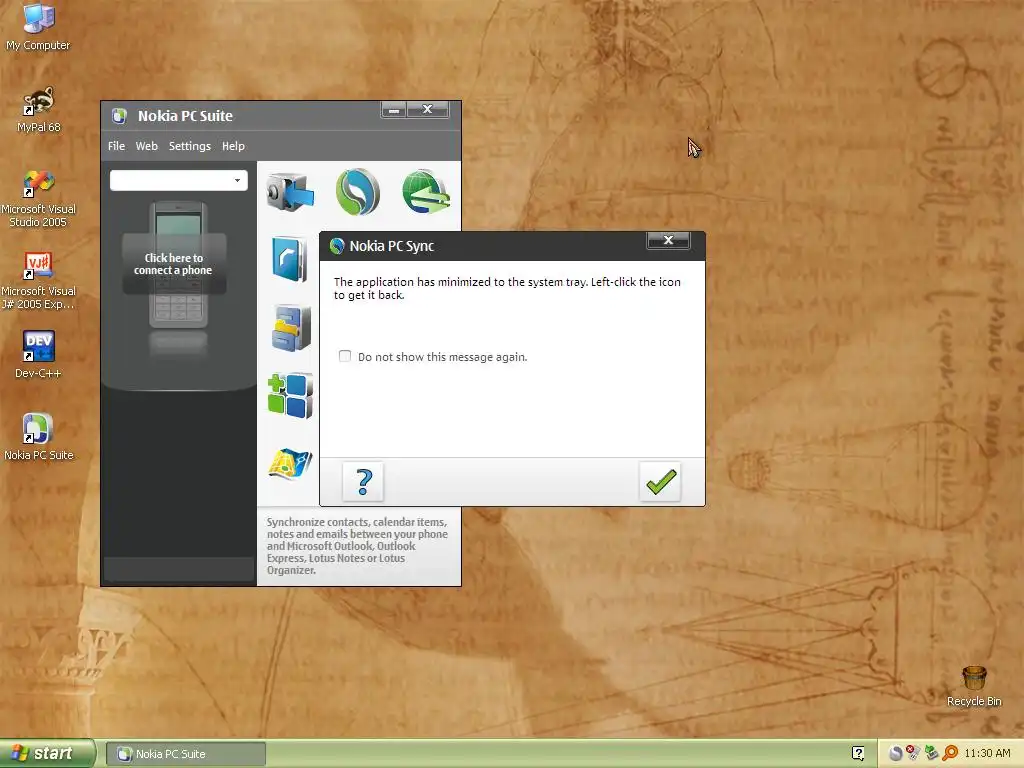This screenshot has width=1024, height=768.
Task: Click the help balloon icon in taskbar
Action: (x=858, y=754)
